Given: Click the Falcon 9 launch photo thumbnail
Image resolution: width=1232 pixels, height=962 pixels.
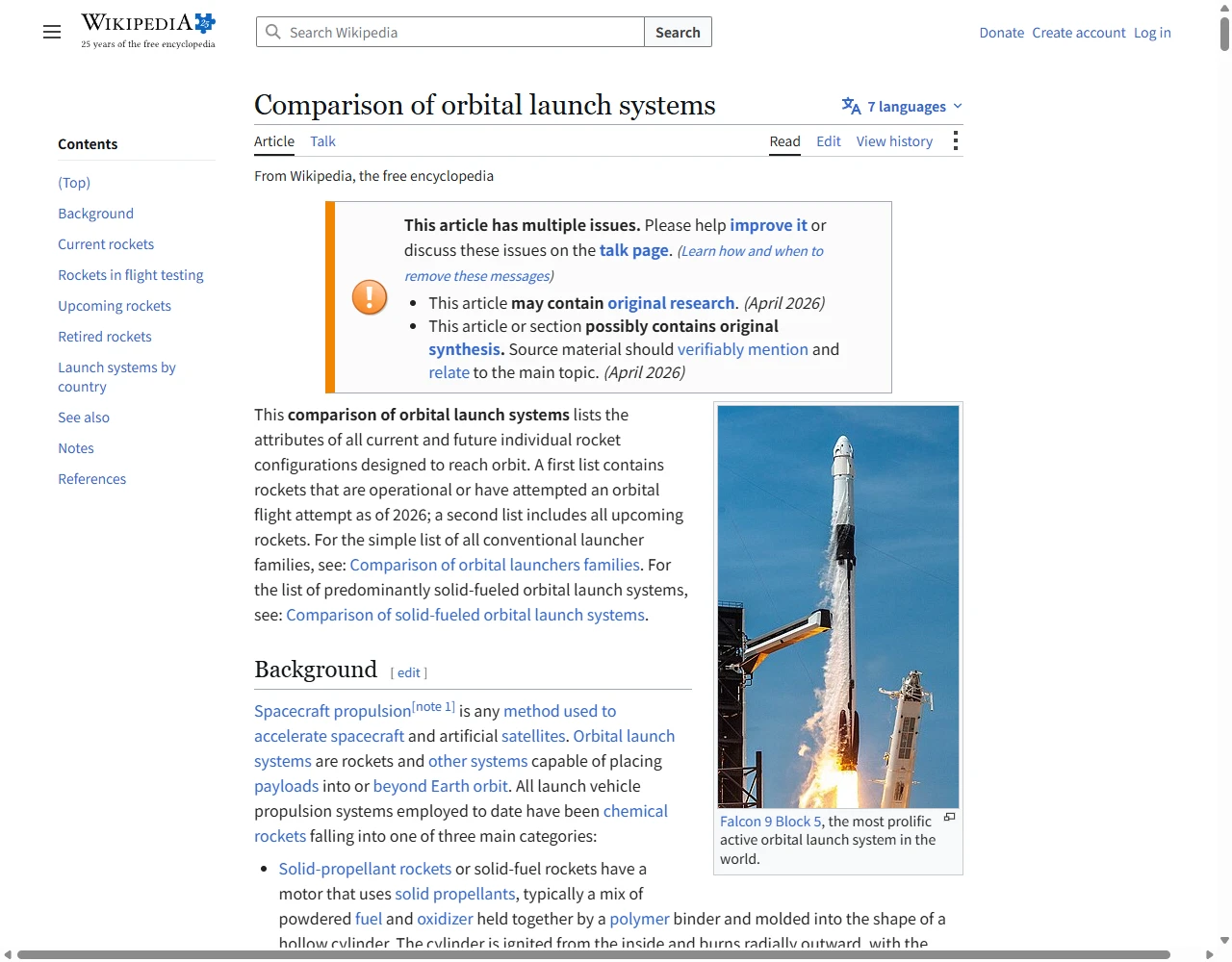Looking at the screenshot, I should coord(838,607).
